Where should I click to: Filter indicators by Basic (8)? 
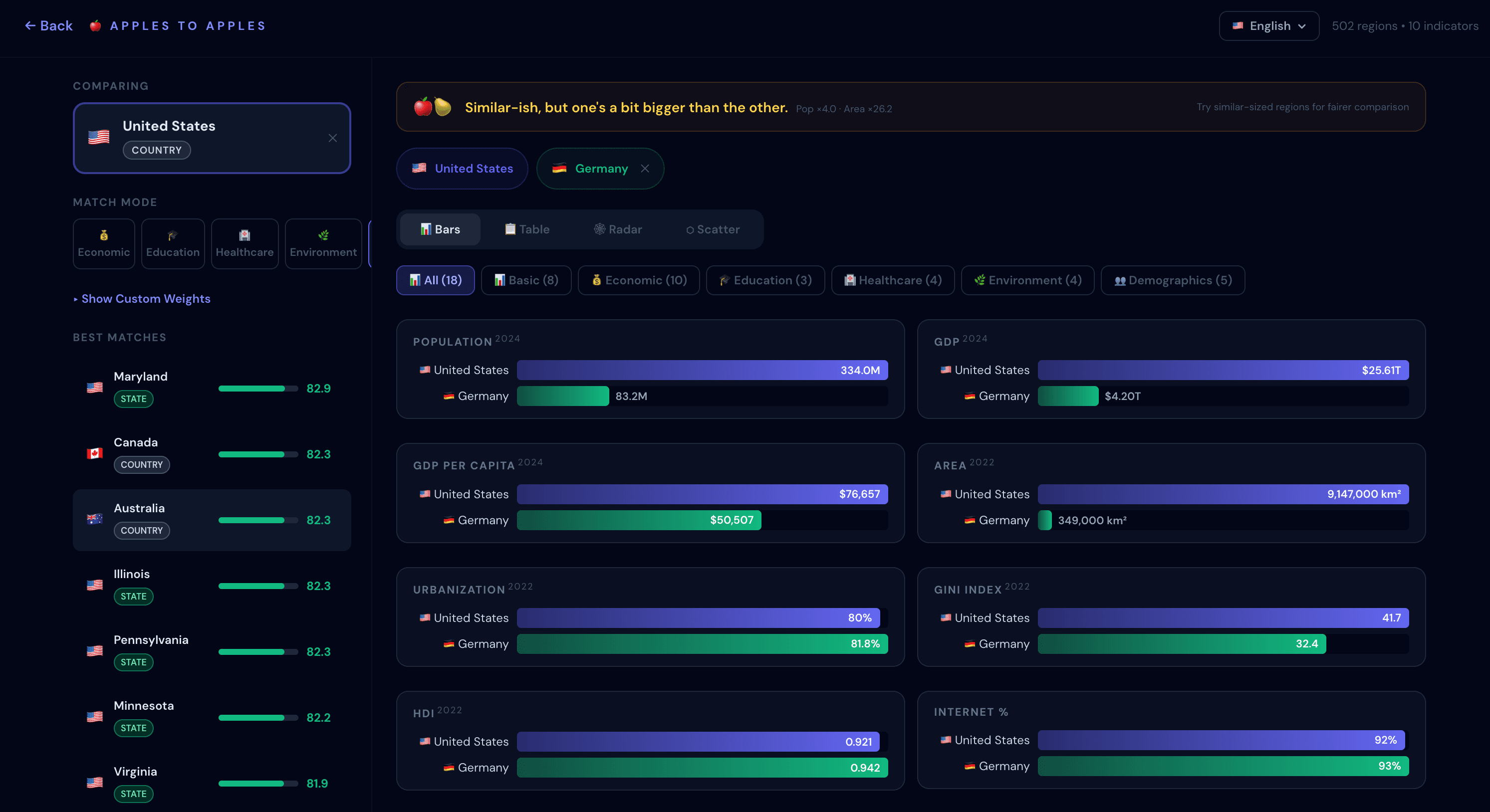point(526,280)
